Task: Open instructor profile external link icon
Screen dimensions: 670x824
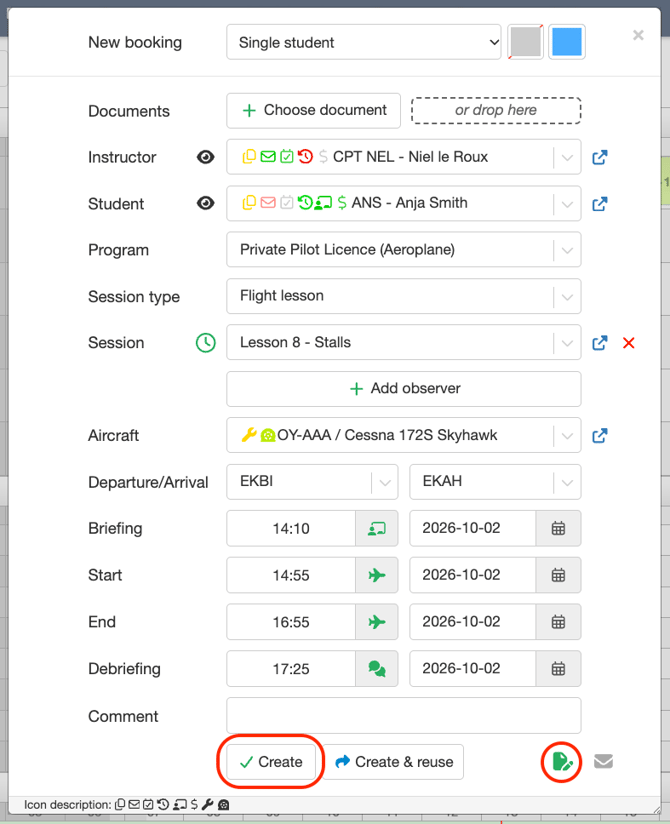Action: 600,157
